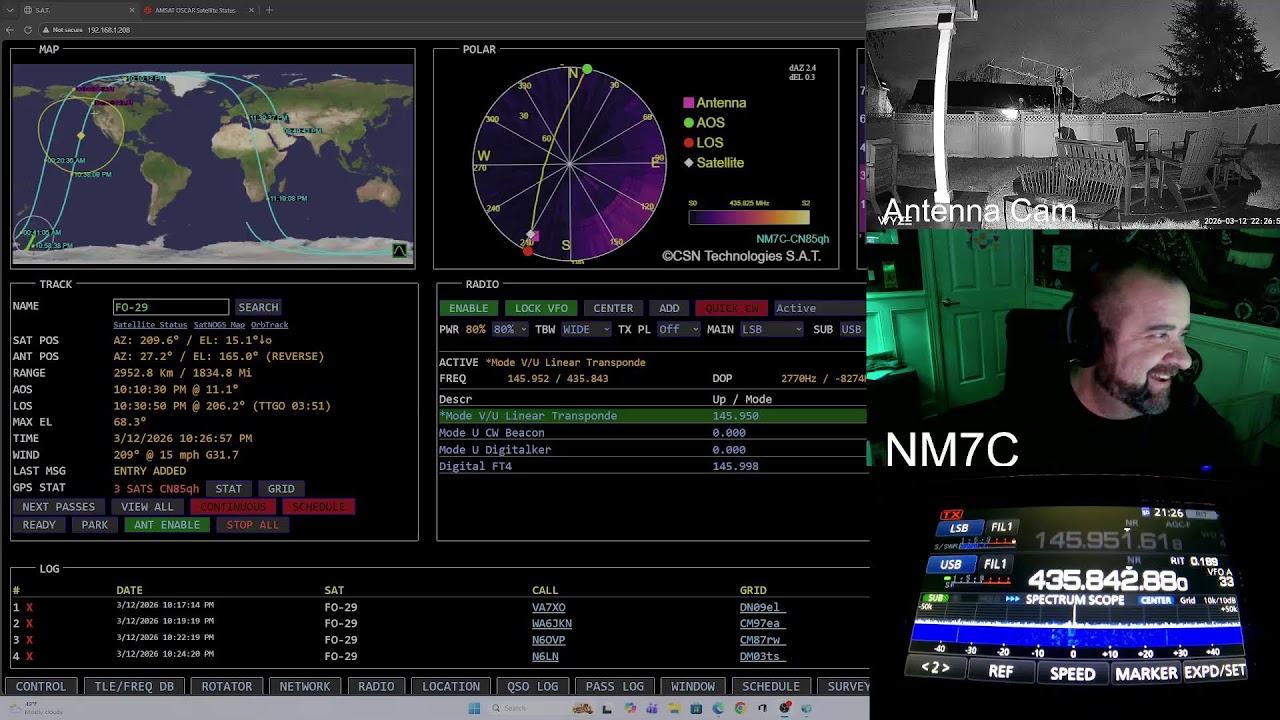Open grid DN09el link in log
The width and height of the screenshot is (1280, 720).
pos(760,607)
